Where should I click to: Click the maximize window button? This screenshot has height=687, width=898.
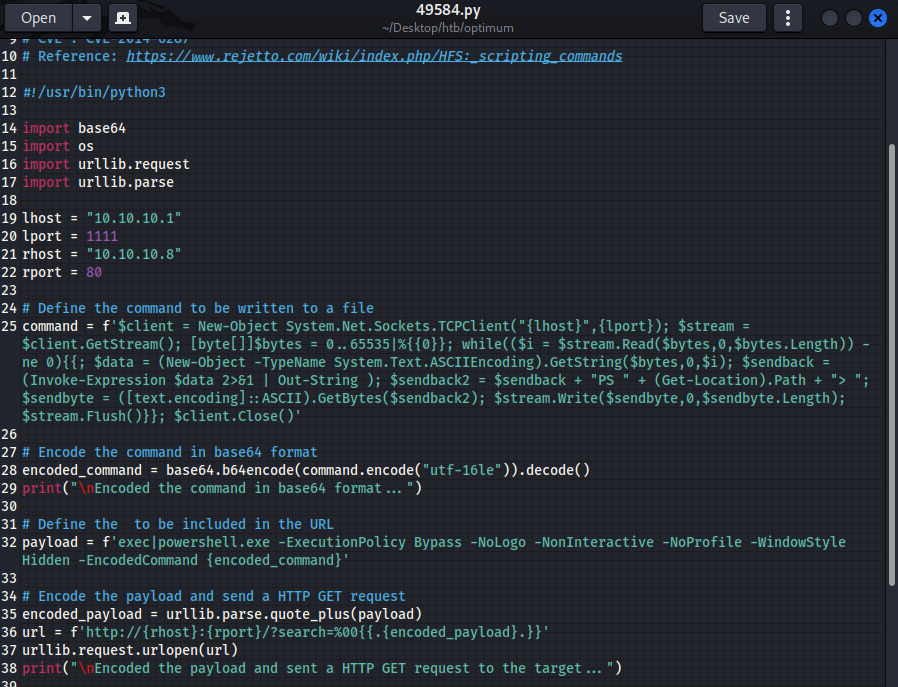click(853, 18)
